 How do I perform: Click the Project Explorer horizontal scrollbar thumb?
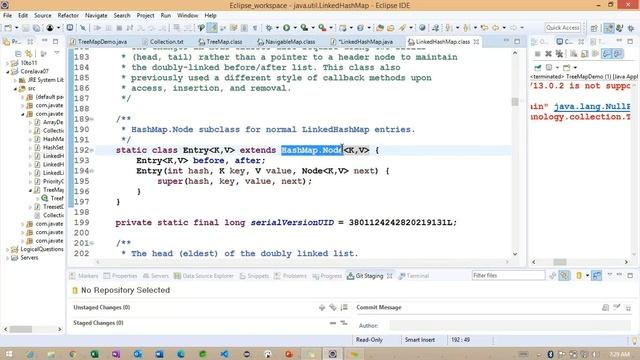pos(21,329)
